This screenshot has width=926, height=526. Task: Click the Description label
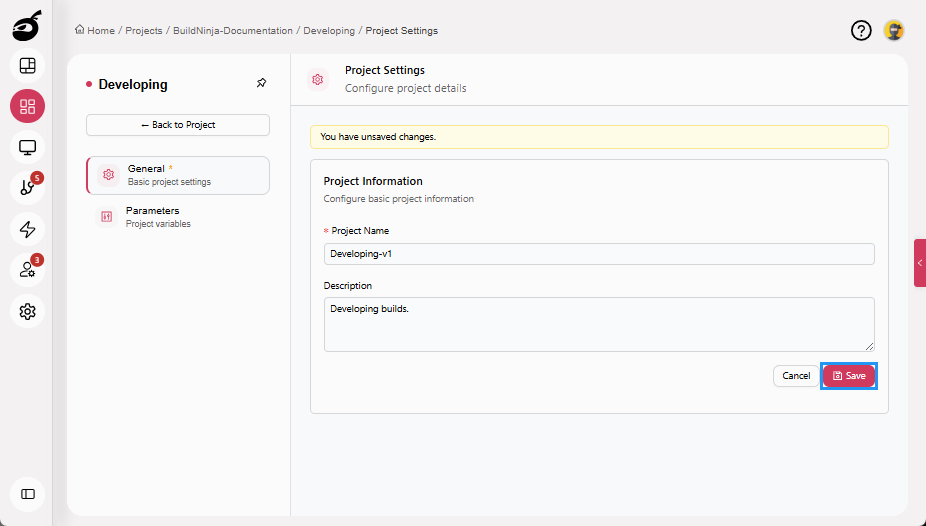tap(348, 286)
